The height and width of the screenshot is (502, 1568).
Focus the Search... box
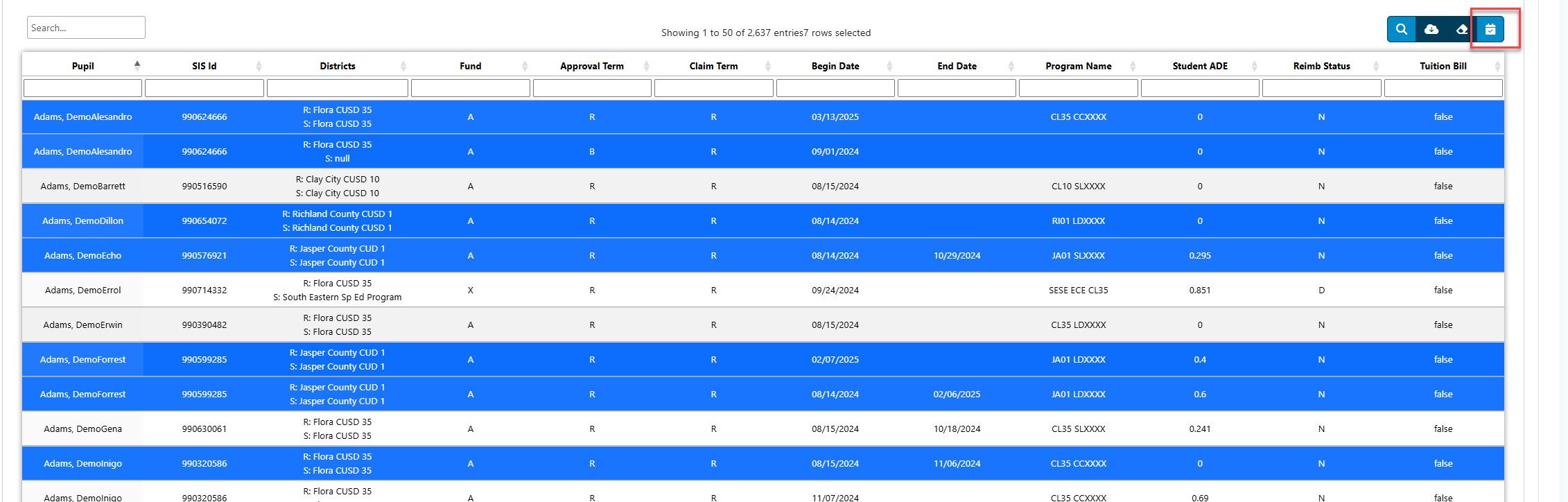(x=86, y=28)
